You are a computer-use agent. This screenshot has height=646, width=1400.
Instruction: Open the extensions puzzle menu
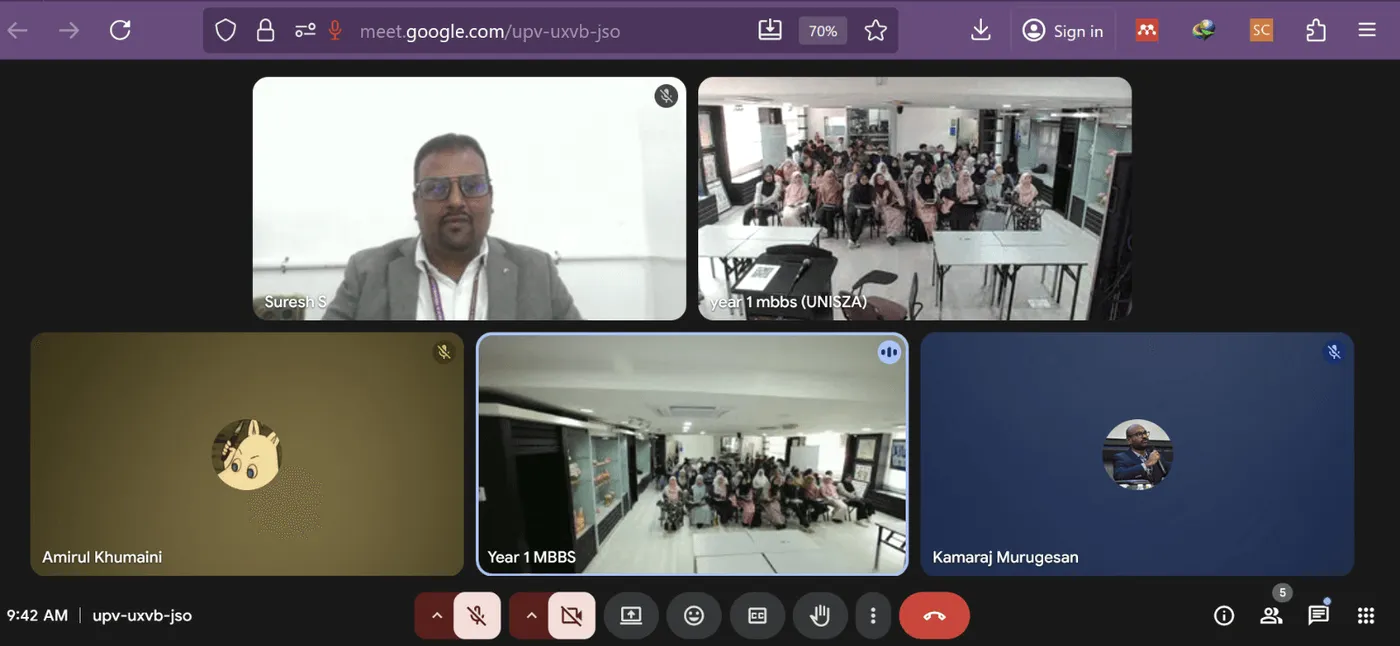click(1316, 31)
